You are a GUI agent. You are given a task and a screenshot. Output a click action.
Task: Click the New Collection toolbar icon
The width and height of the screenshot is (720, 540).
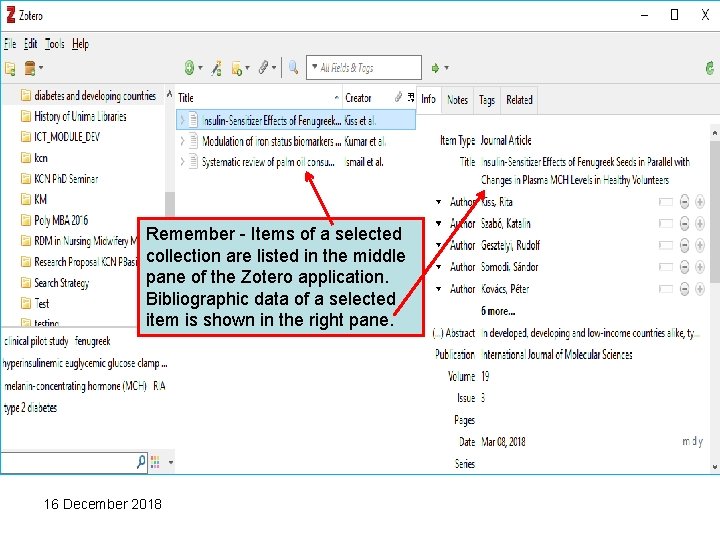click(x=10, y=68)
